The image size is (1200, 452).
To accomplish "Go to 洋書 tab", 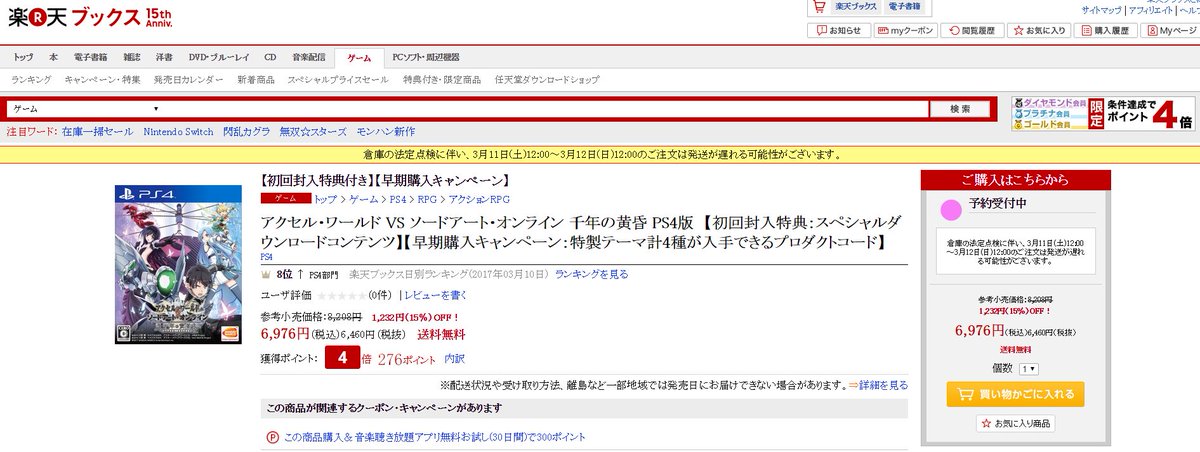I will click(x=166, y=57).
